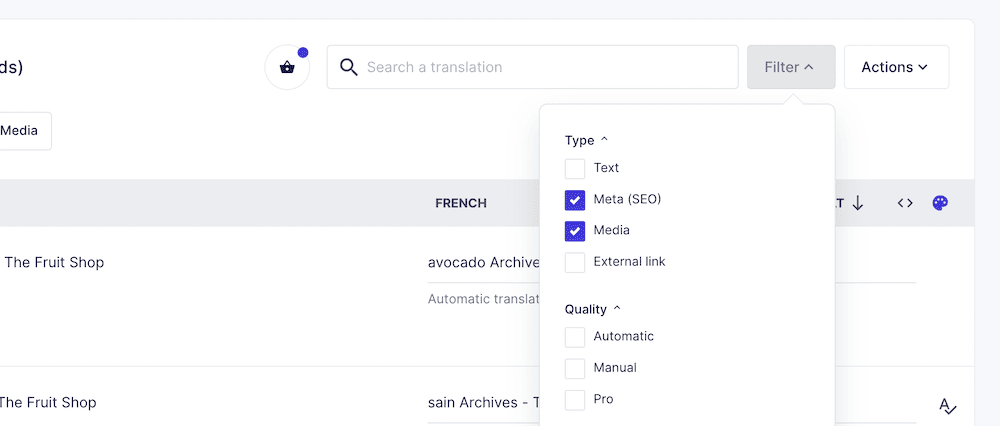This screenshot has width=1000, height=426.
Task: Click the spell-check icon on sain Archives row
Action: [x=948, y=406]
